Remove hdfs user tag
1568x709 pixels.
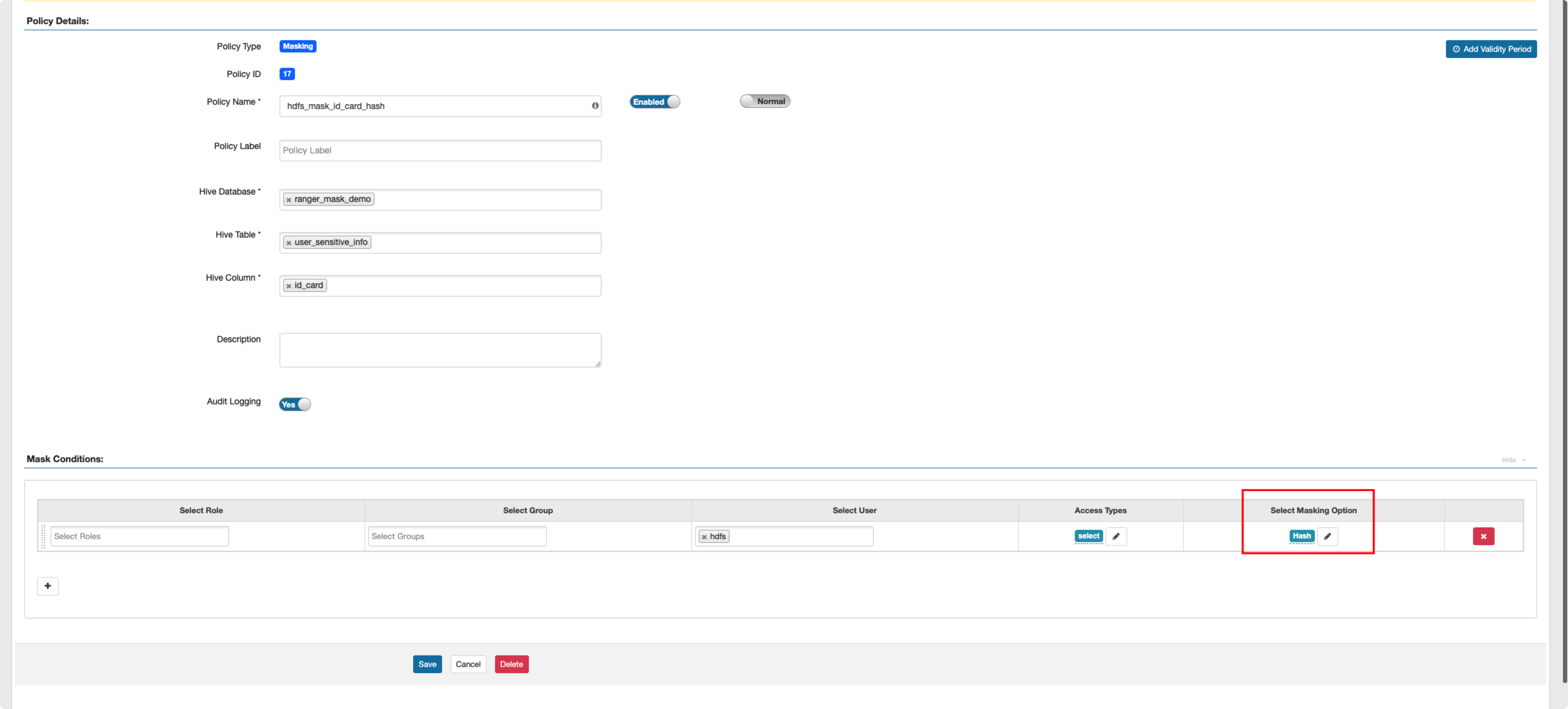[x=704, y=537]
